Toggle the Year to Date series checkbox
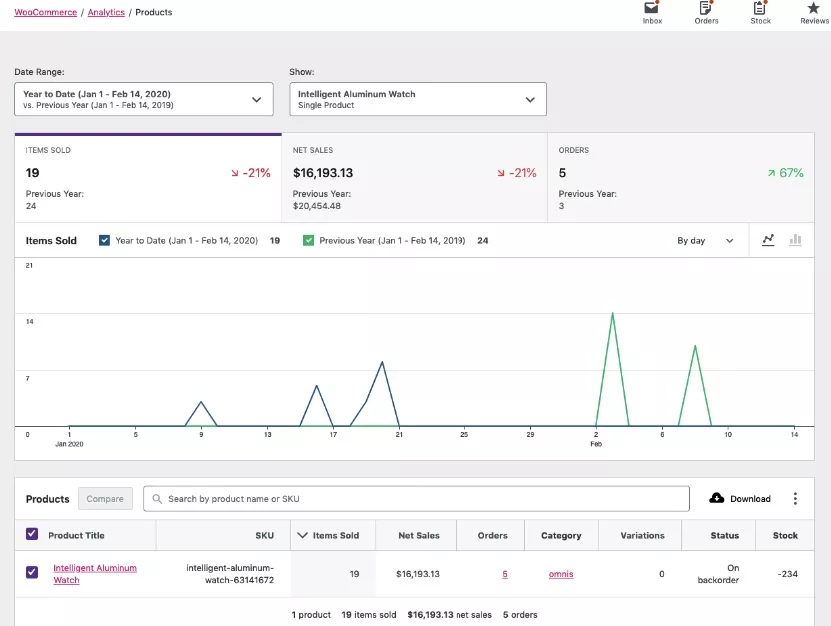The height and width of the screenshot is (626, 831). (x=105, y=240)
